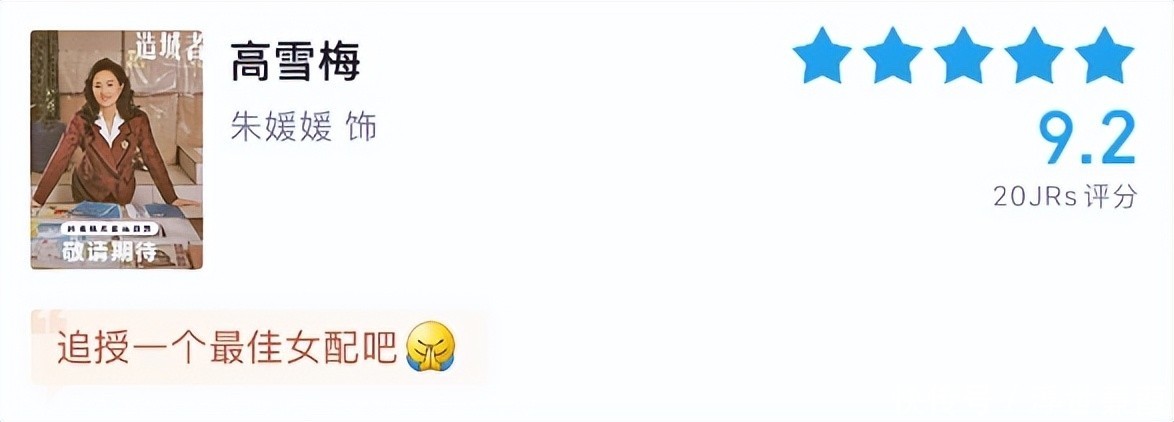Choose the fourth blue rating star
This screenshot has height=422, width=1174.
click(x=1034, y=56)
